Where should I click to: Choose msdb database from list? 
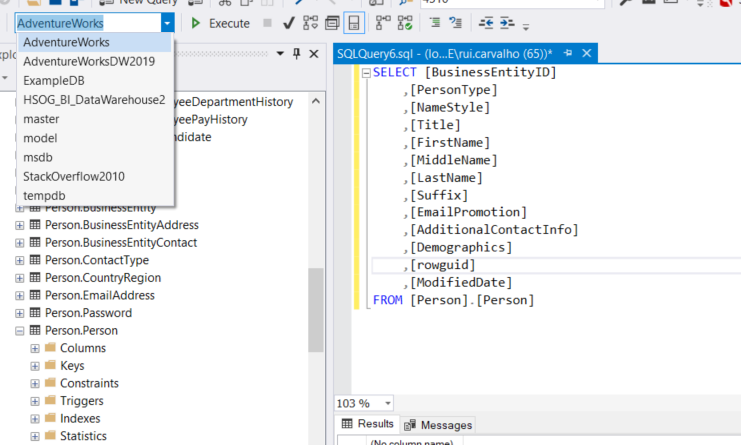(x=95, y=157)
